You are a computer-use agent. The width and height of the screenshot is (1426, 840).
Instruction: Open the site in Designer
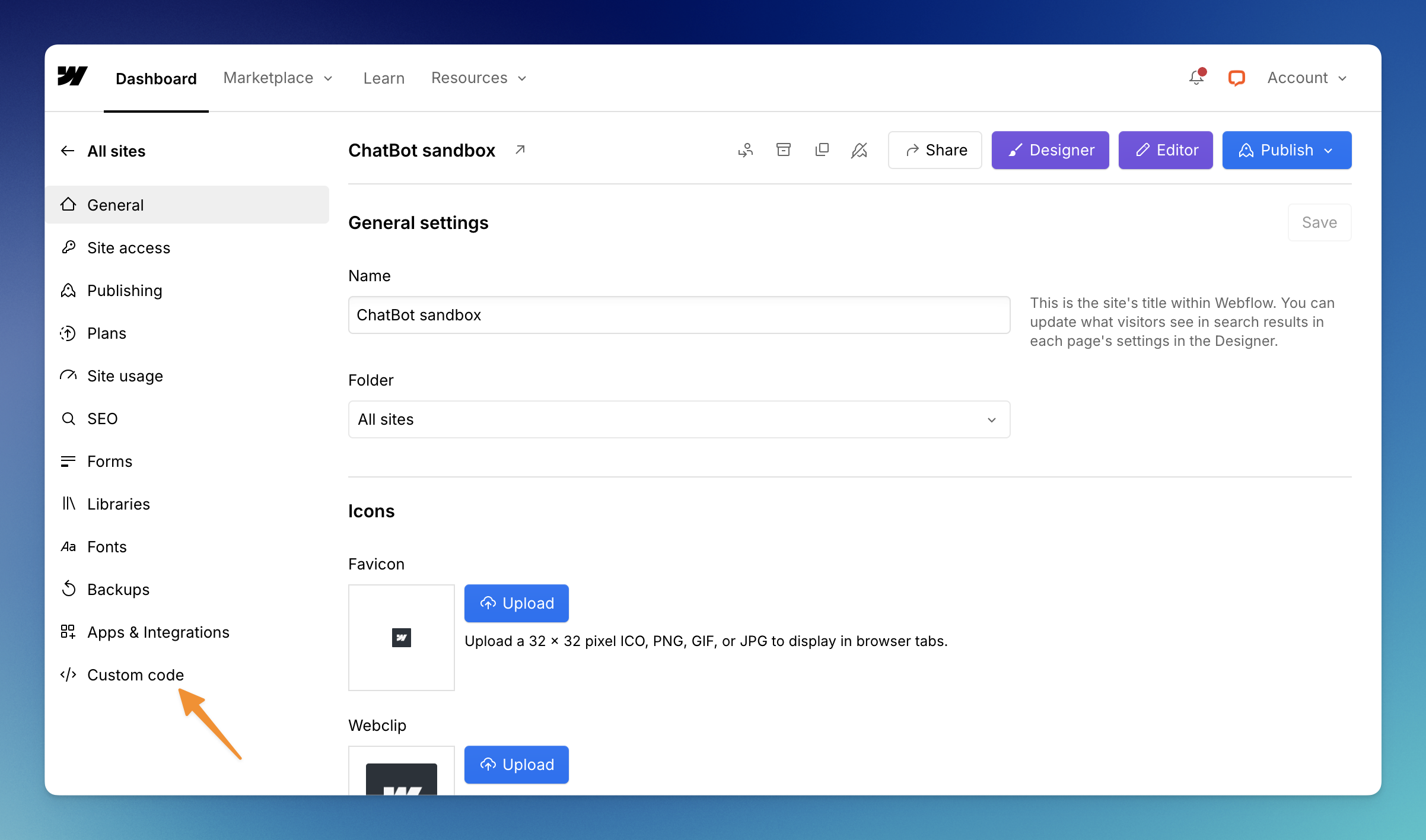[x=1050, y=150]
